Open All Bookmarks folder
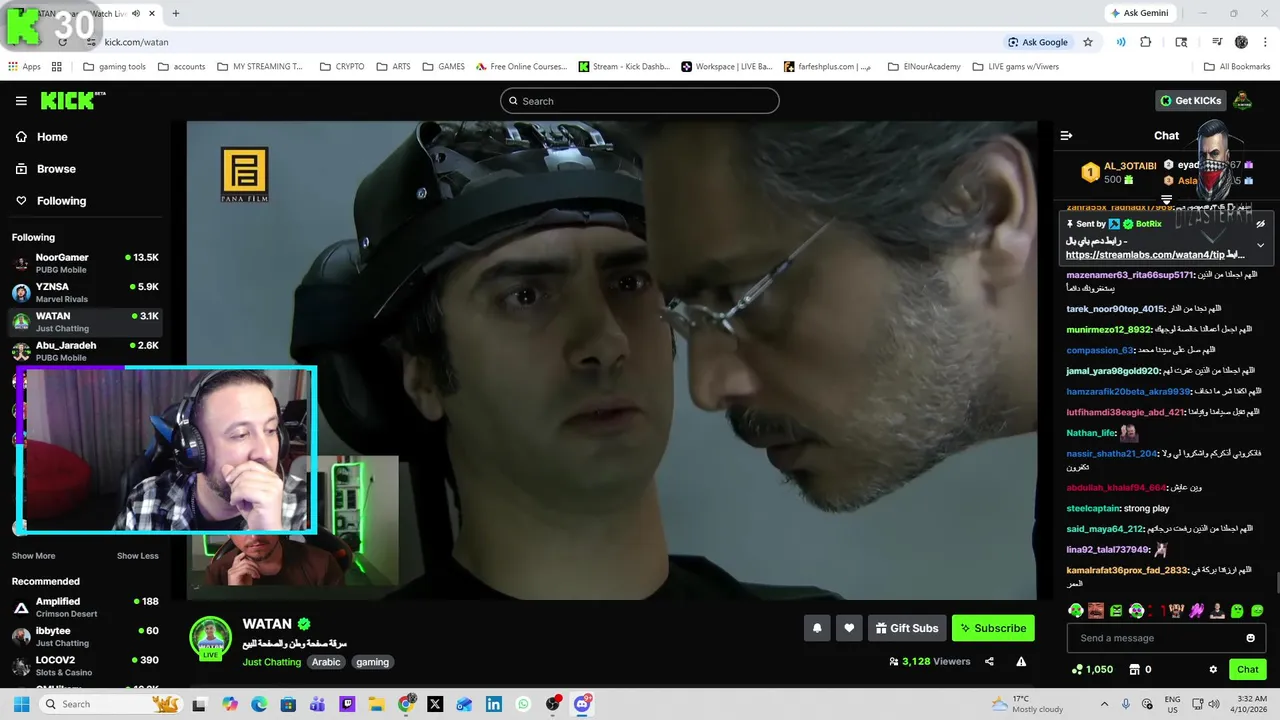 [x=1237, y=67]
